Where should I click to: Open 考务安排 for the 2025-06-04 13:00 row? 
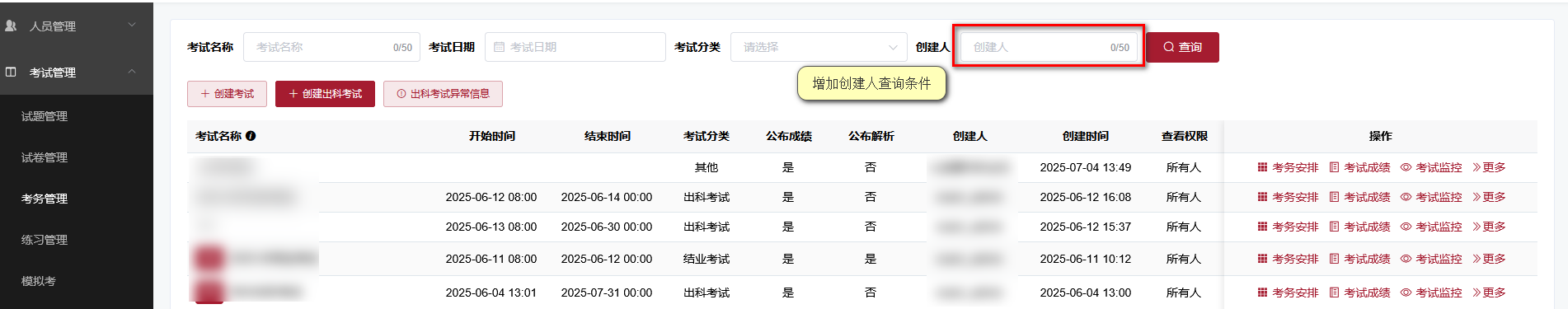pyautogui.click(x=1288, y=293)
